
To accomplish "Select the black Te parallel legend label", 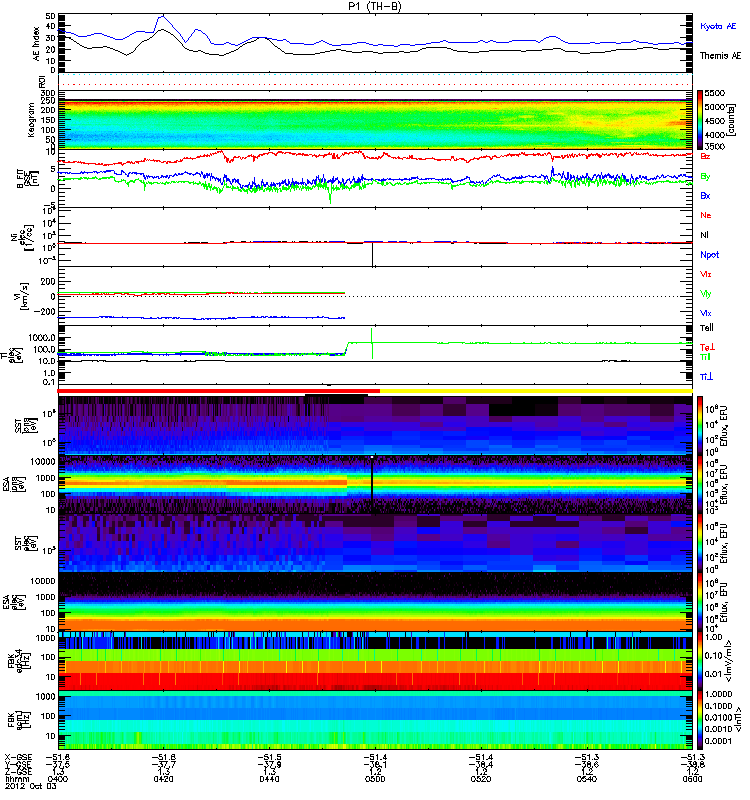I will point(707,328).
